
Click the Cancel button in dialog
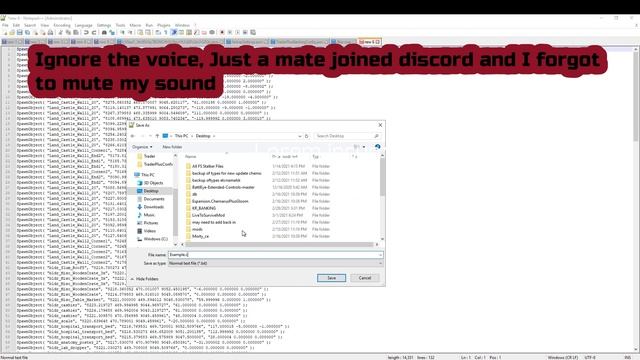coord(365,278)
